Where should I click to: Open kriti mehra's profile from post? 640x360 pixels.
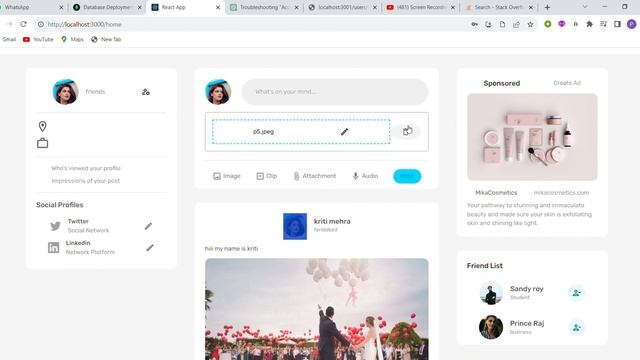tap(332, 221)
